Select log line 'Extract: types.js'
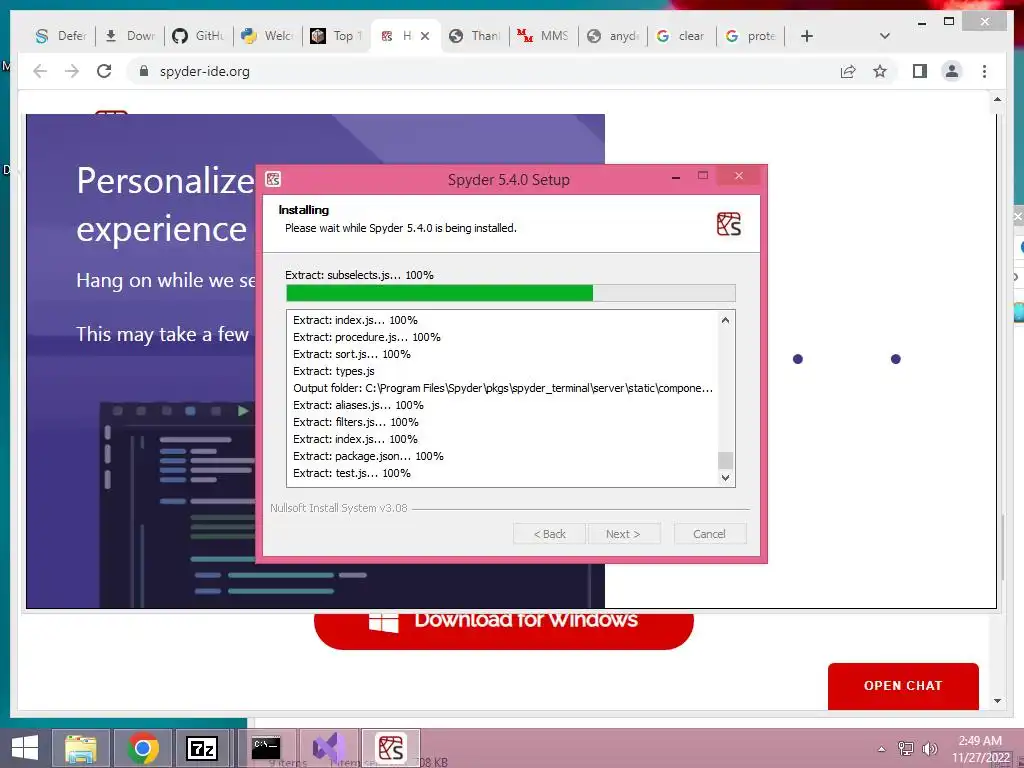The width and height of the screenshot is (1024, 768). (334, 371)
